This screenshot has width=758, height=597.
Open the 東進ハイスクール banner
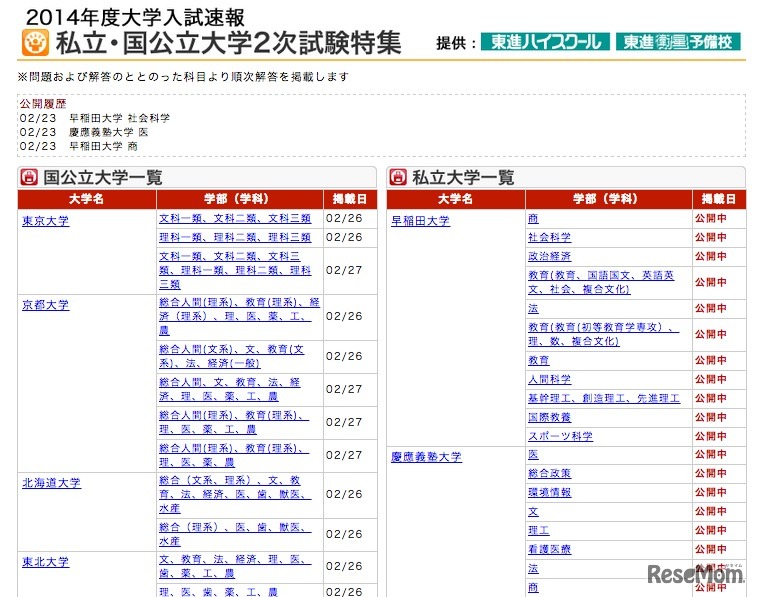point(545,42)
